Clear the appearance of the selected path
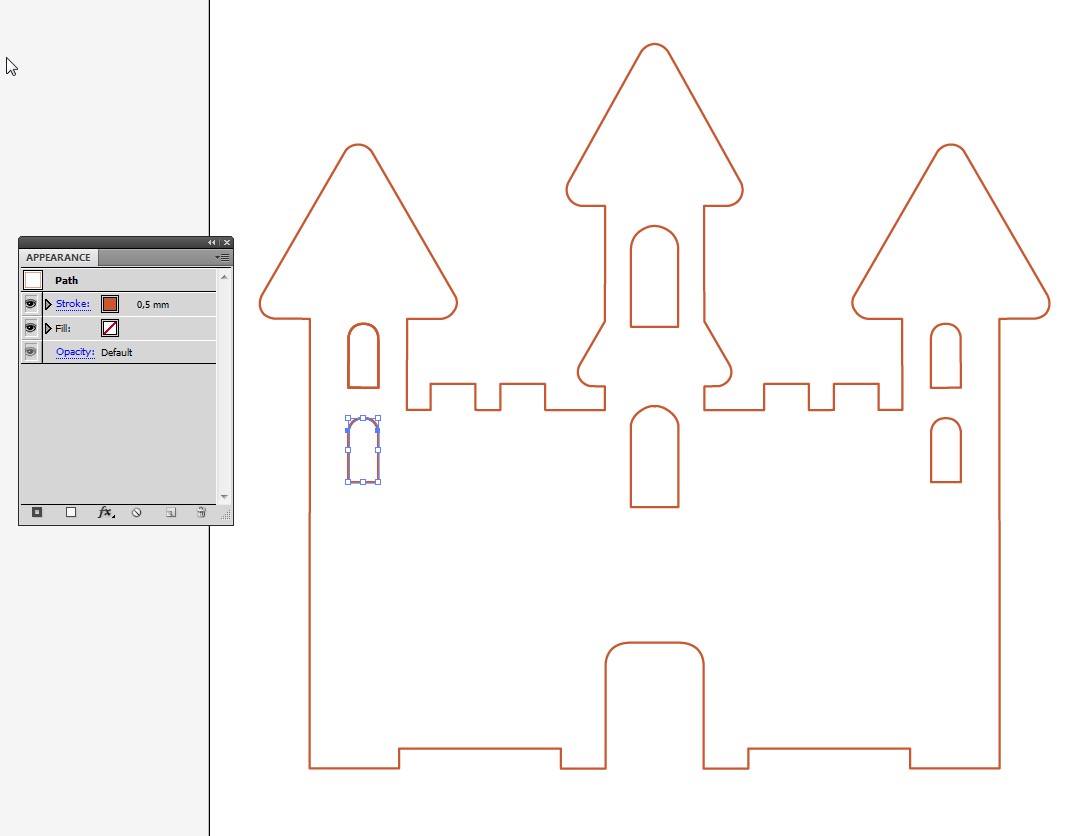 tap(136, 512)
